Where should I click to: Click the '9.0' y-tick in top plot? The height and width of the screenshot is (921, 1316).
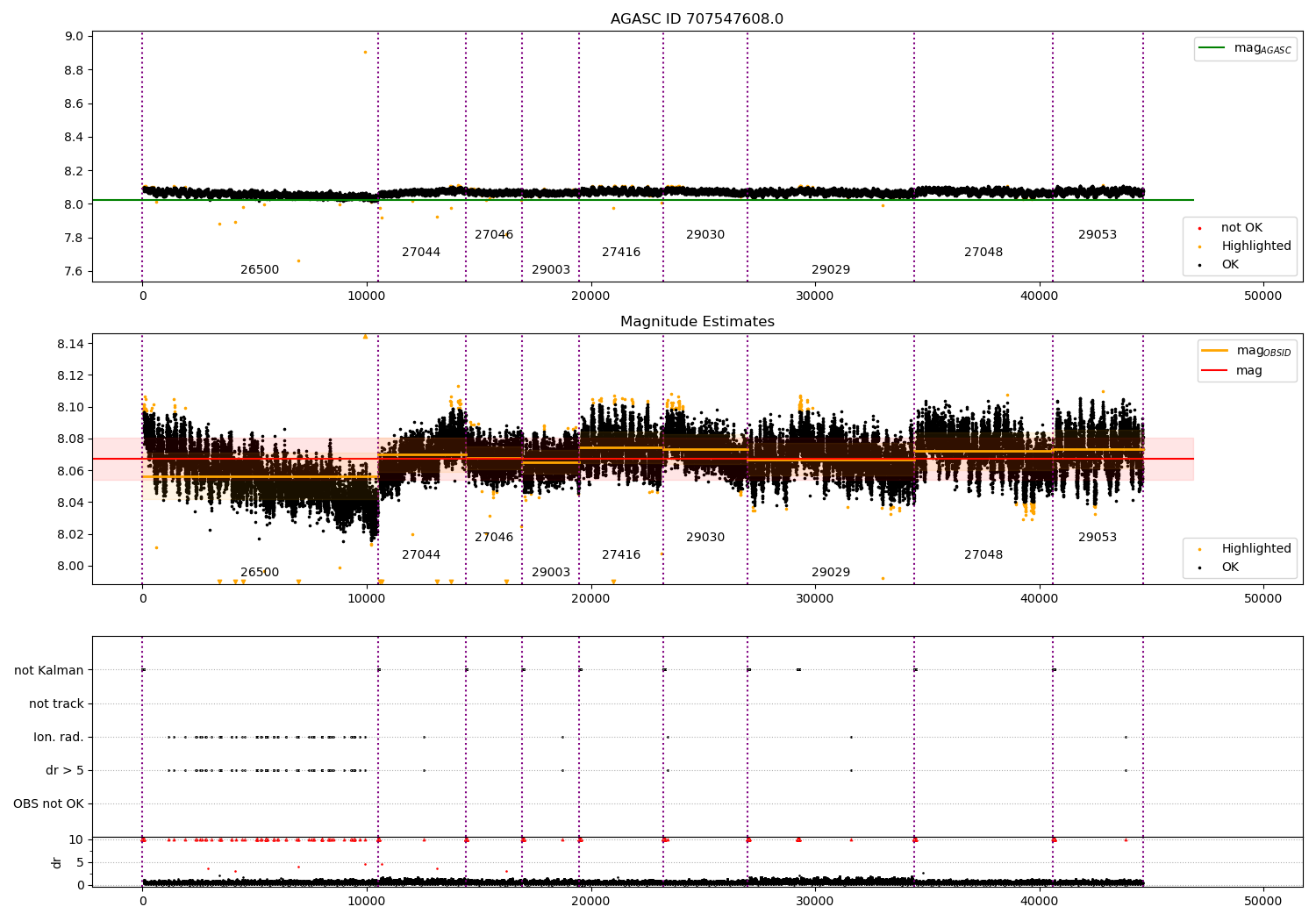pyautogui.click(x=74, y=37)
